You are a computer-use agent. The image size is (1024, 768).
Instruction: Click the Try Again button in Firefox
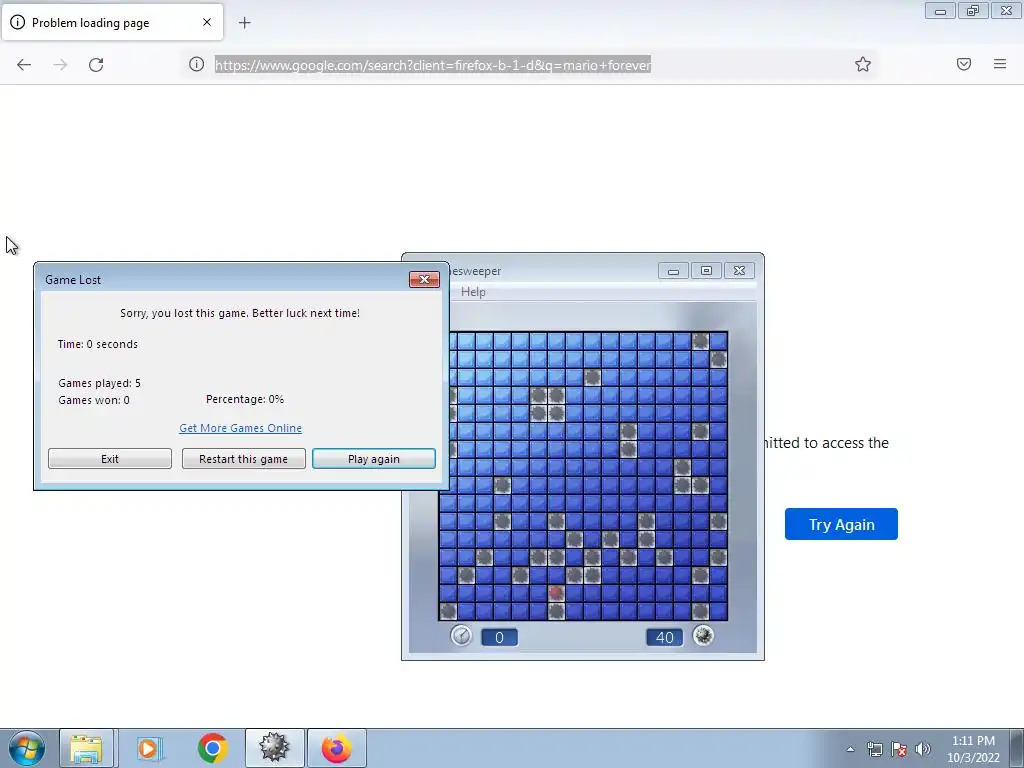841,524
